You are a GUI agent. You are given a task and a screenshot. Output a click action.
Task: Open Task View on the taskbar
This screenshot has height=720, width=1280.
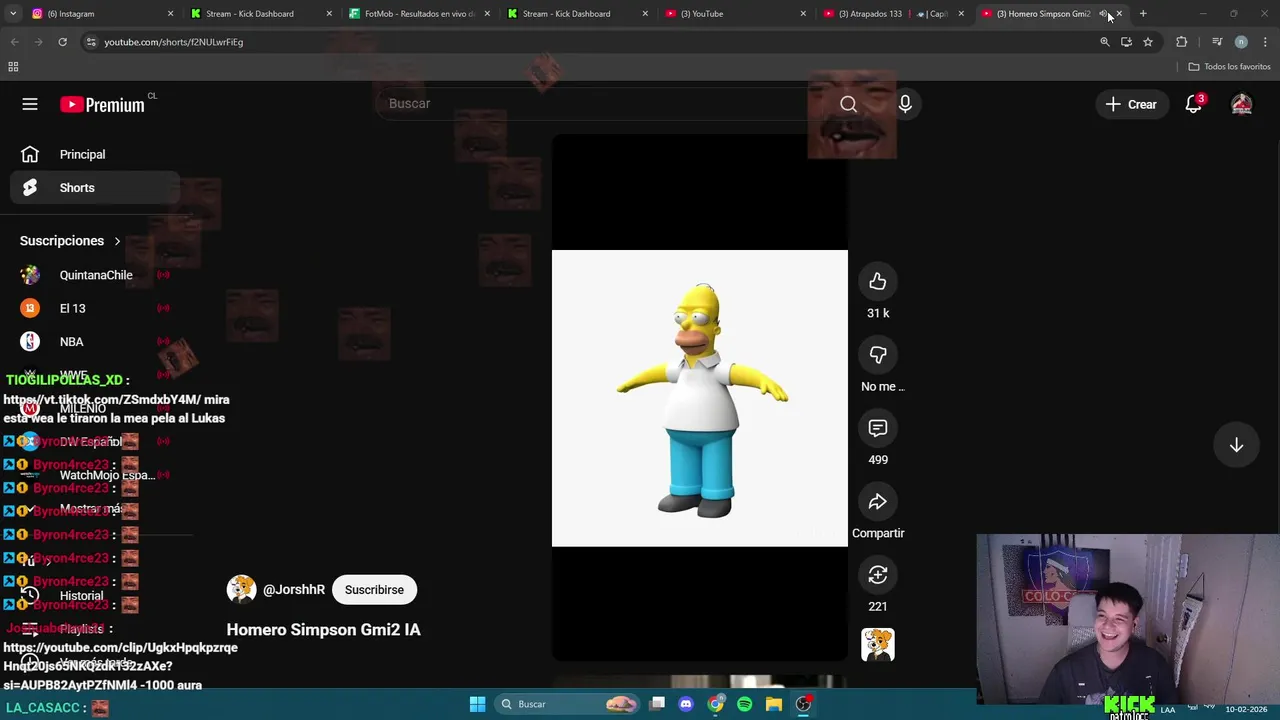pos(657,704)
